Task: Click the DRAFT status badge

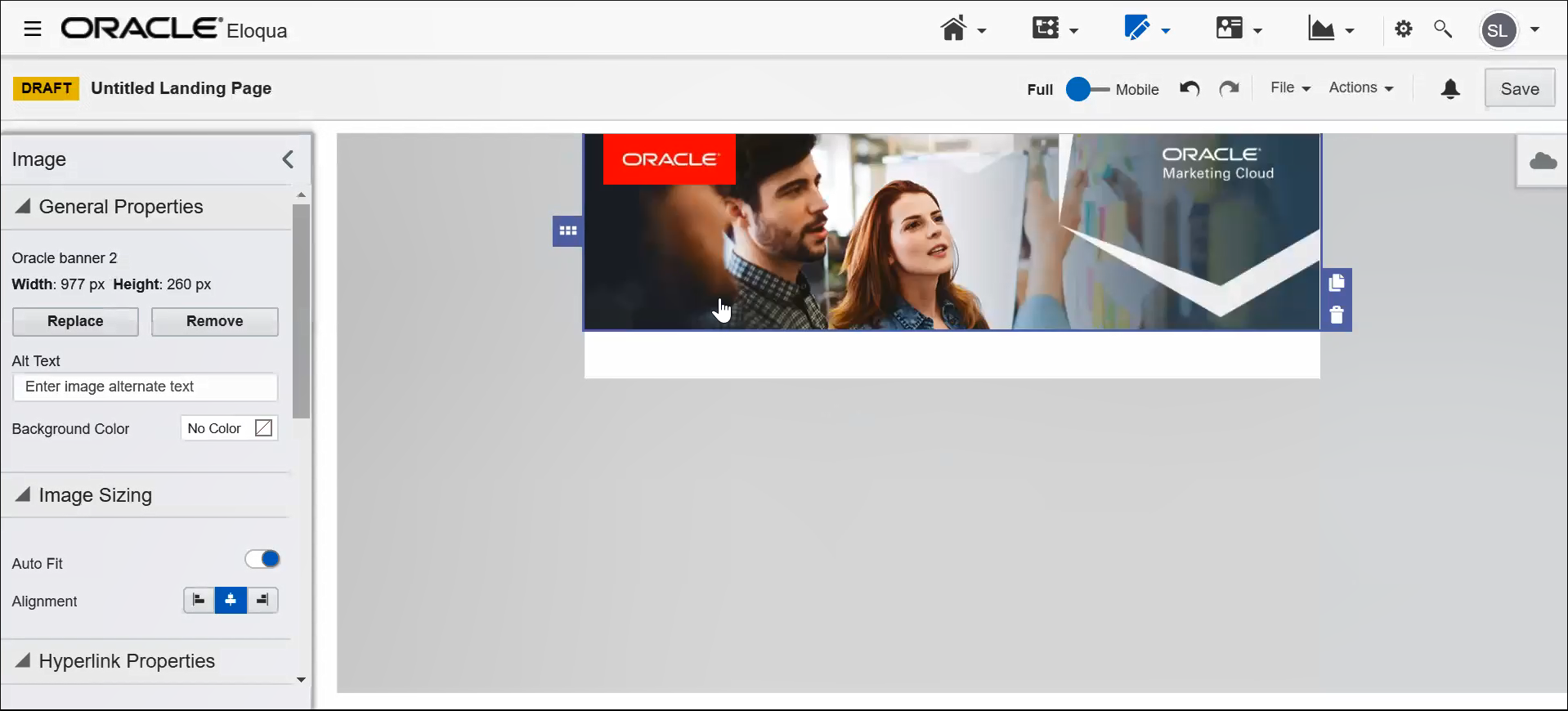Action: (x=47, y=88)
